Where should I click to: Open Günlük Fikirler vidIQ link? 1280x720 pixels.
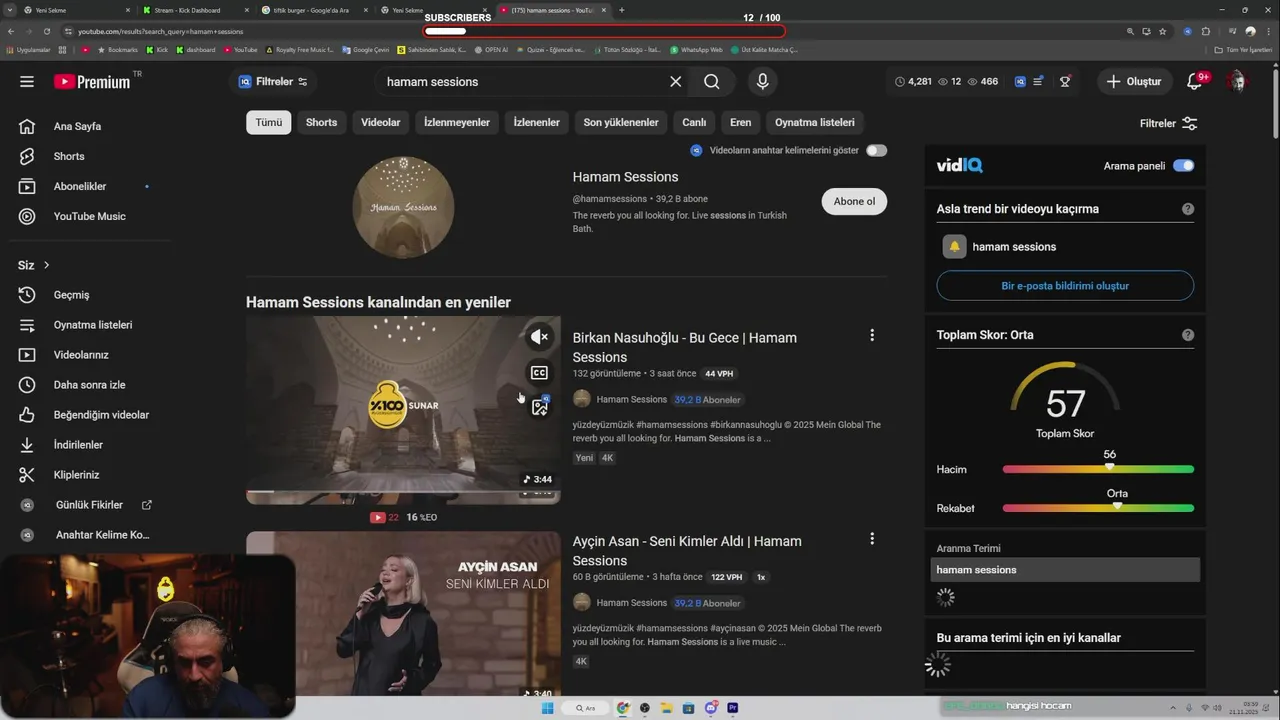click(90, 505)
